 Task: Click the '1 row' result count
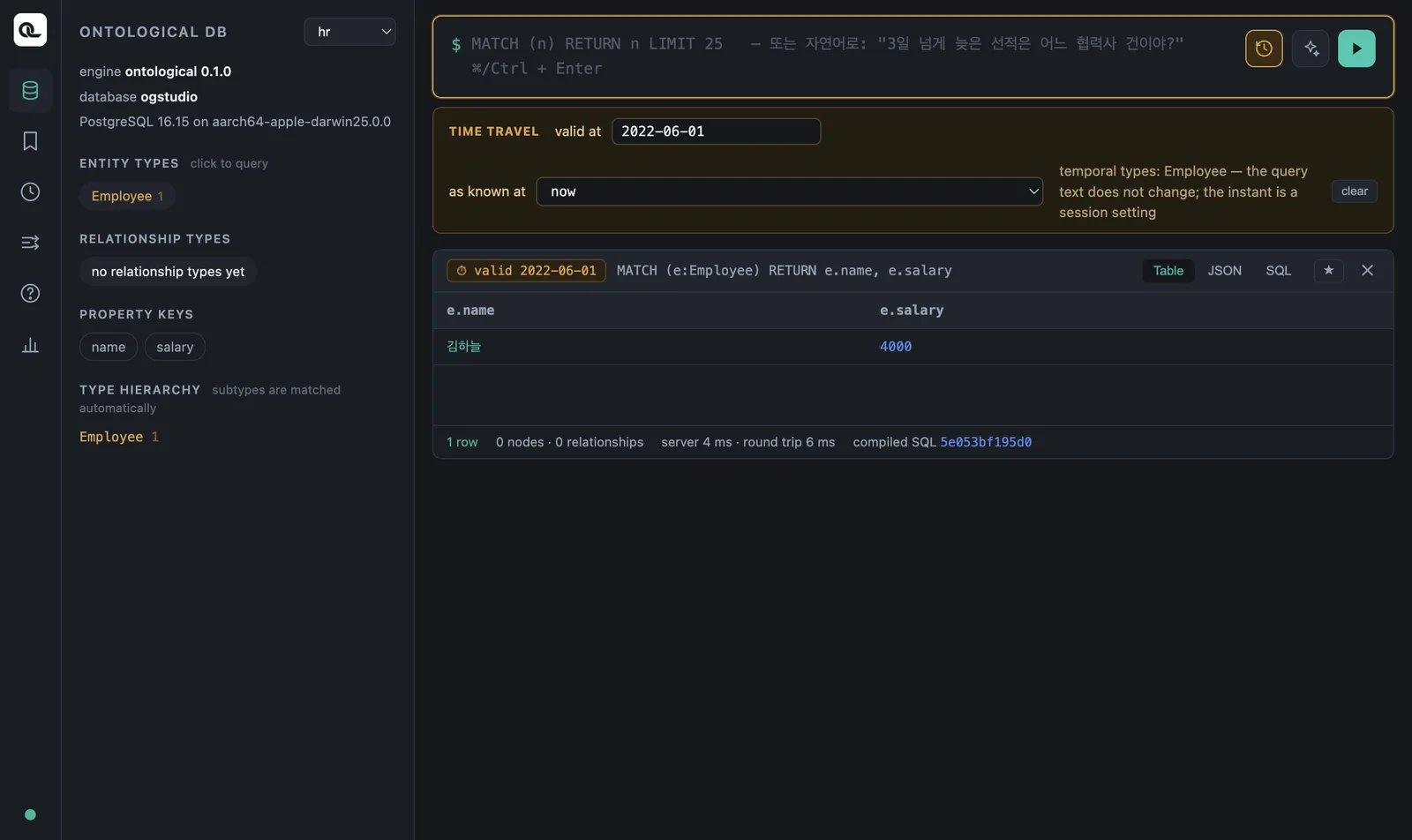pyautogui.click(x=462, y=442)
